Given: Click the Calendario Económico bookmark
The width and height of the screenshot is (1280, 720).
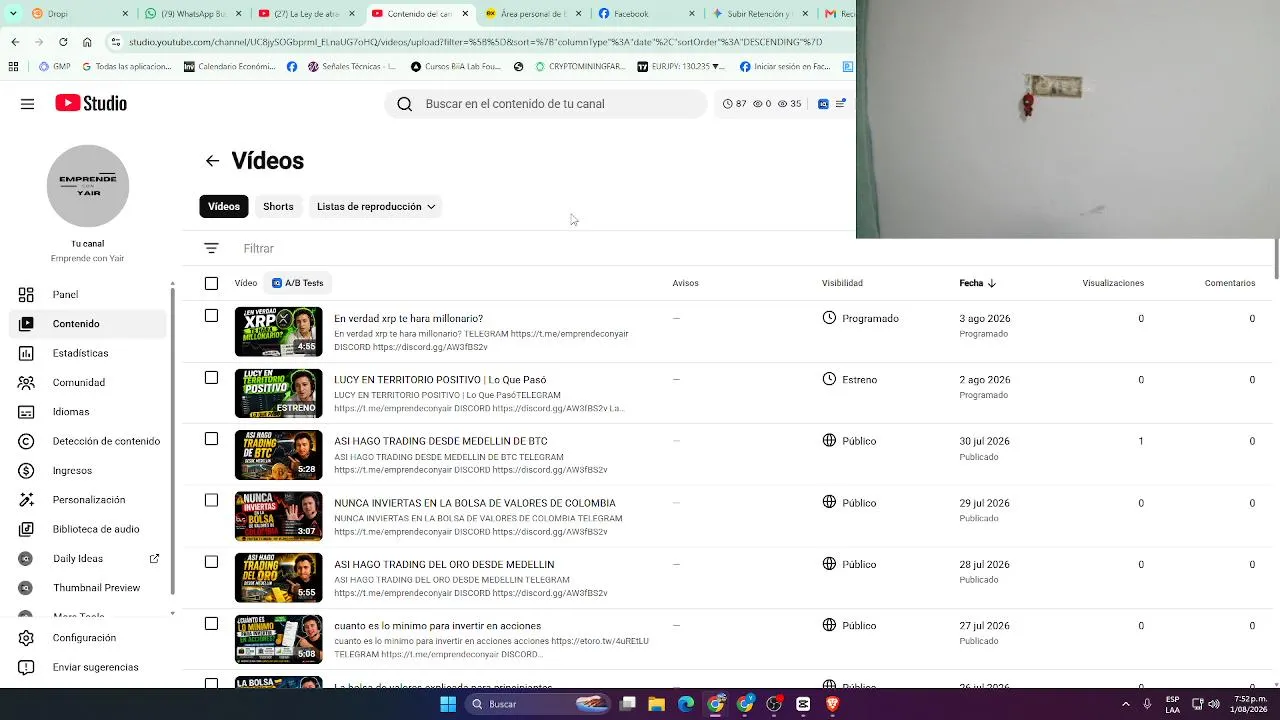Looking at the screenshot, I should pyautogui.click(x=229, y=67).
